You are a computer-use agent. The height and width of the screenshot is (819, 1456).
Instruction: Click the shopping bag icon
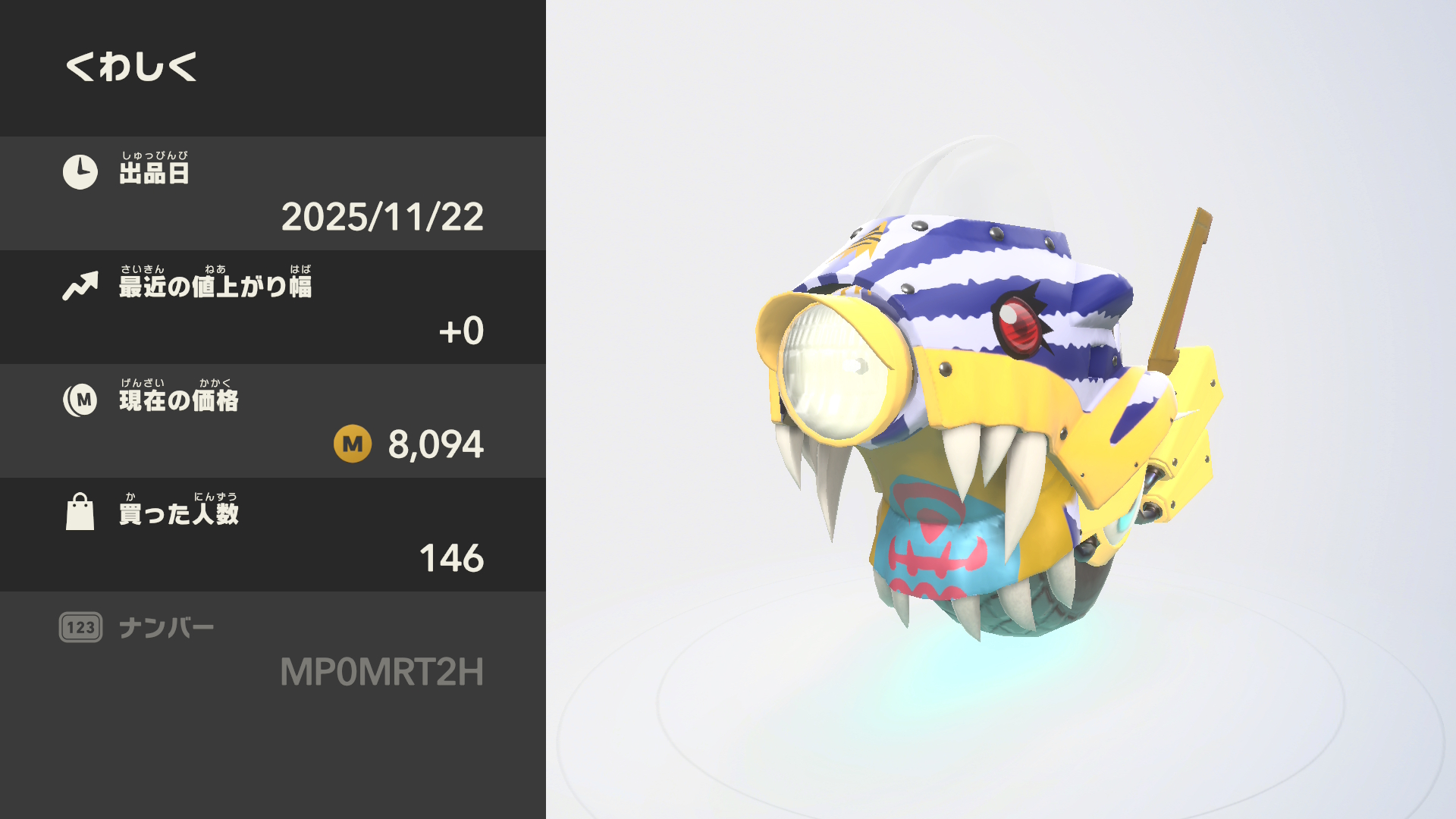(80, 512)
